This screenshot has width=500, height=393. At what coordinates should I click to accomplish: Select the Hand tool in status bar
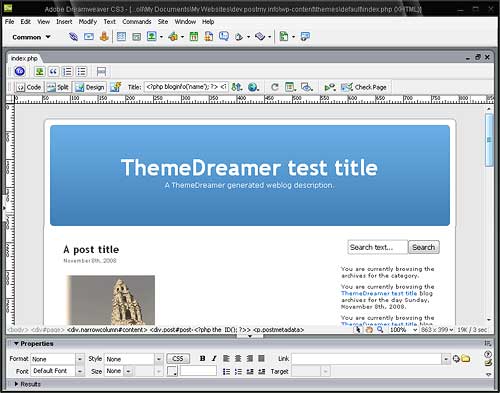click(x=369, y=330)
